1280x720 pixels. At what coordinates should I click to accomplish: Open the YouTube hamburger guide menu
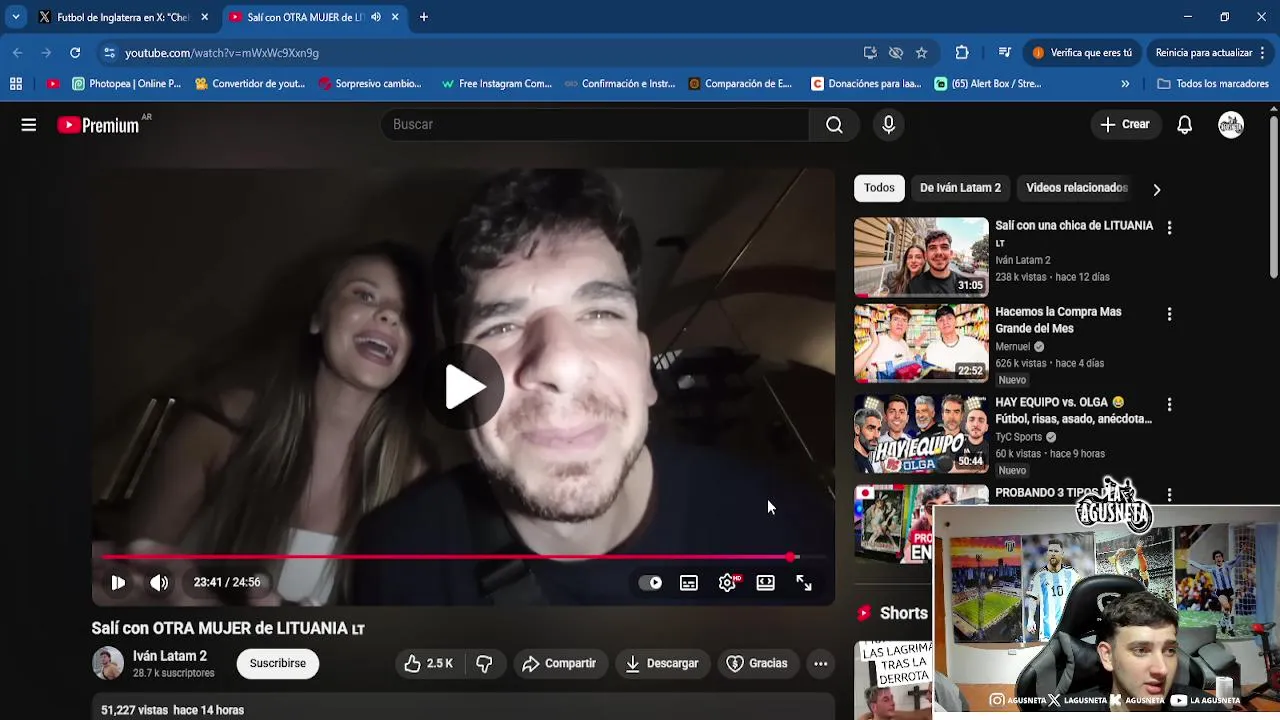coord(29,125)
